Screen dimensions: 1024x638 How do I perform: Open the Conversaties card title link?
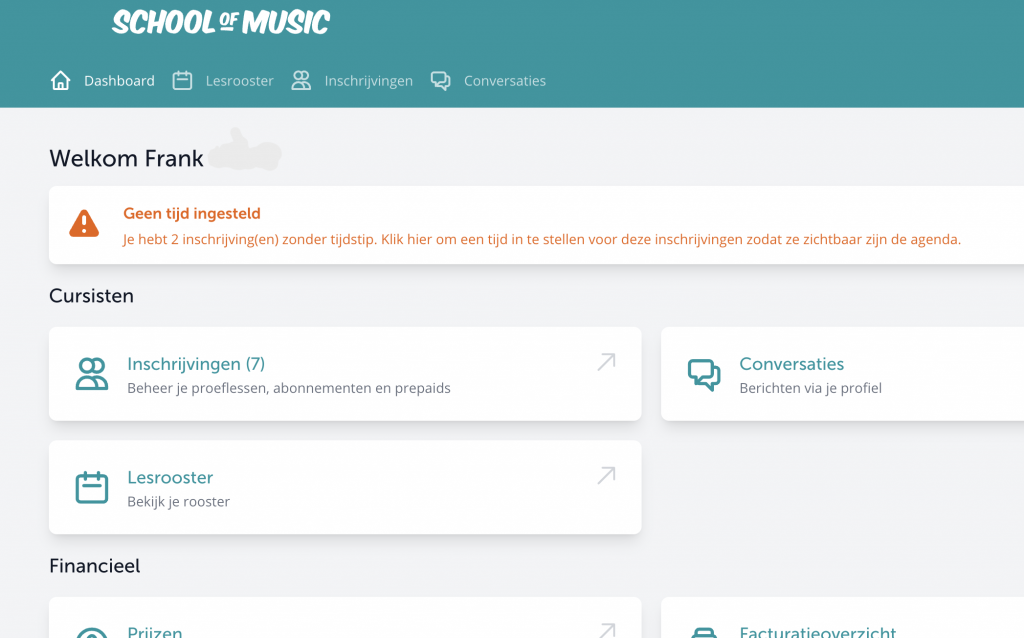point(791,364)
